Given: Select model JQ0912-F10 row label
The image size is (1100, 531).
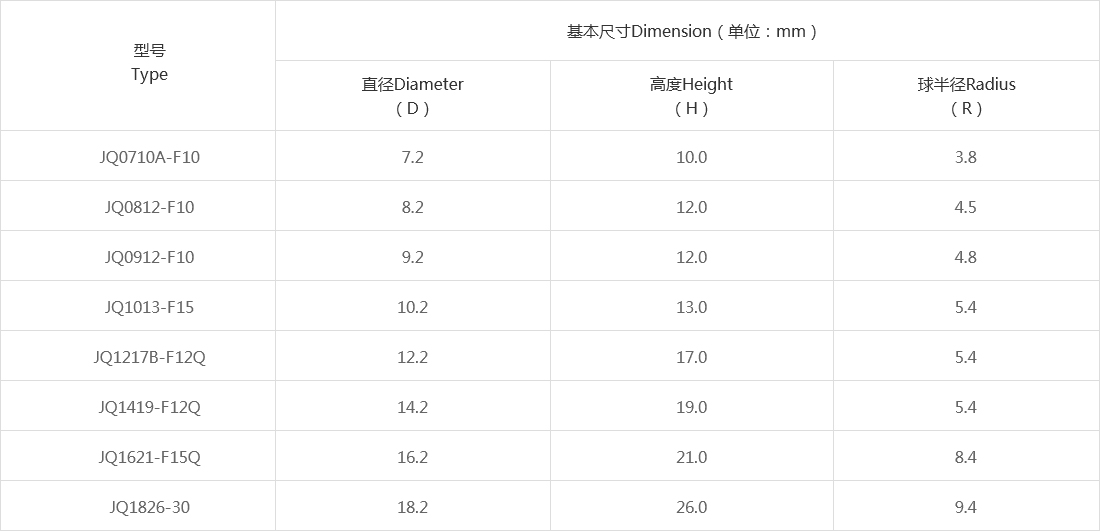Looking at the screenshot, I should pyautogui.click(x=149, y=257).
